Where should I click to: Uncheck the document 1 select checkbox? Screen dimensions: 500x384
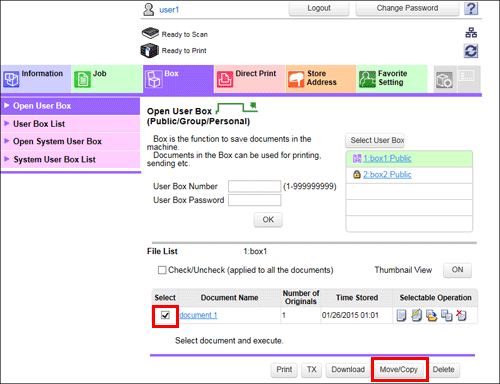point(165,315)
